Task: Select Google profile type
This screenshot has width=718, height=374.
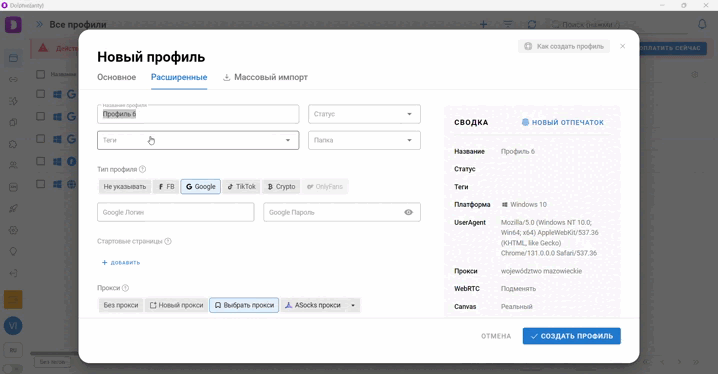Action: (x=201, y=187)
